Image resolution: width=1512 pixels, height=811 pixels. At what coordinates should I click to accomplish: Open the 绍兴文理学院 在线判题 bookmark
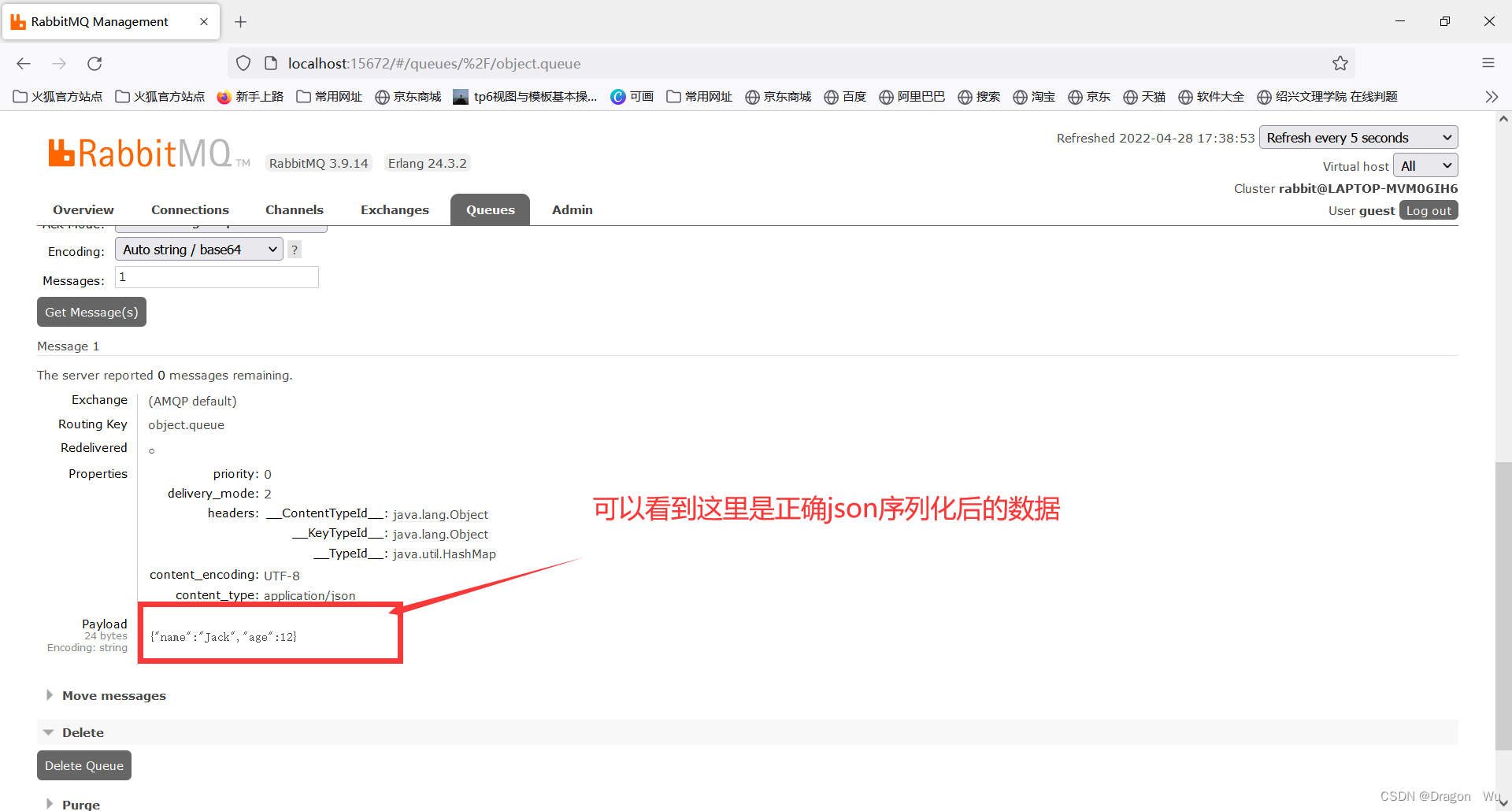pos(1328,97)
